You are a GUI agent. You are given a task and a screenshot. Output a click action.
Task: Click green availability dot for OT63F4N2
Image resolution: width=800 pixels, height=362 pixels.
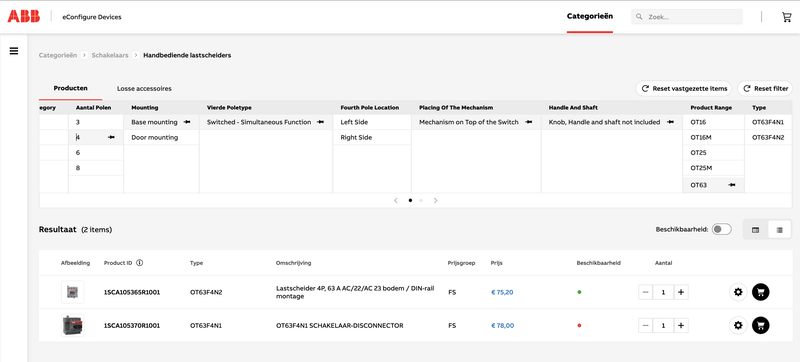click(579, 292)
